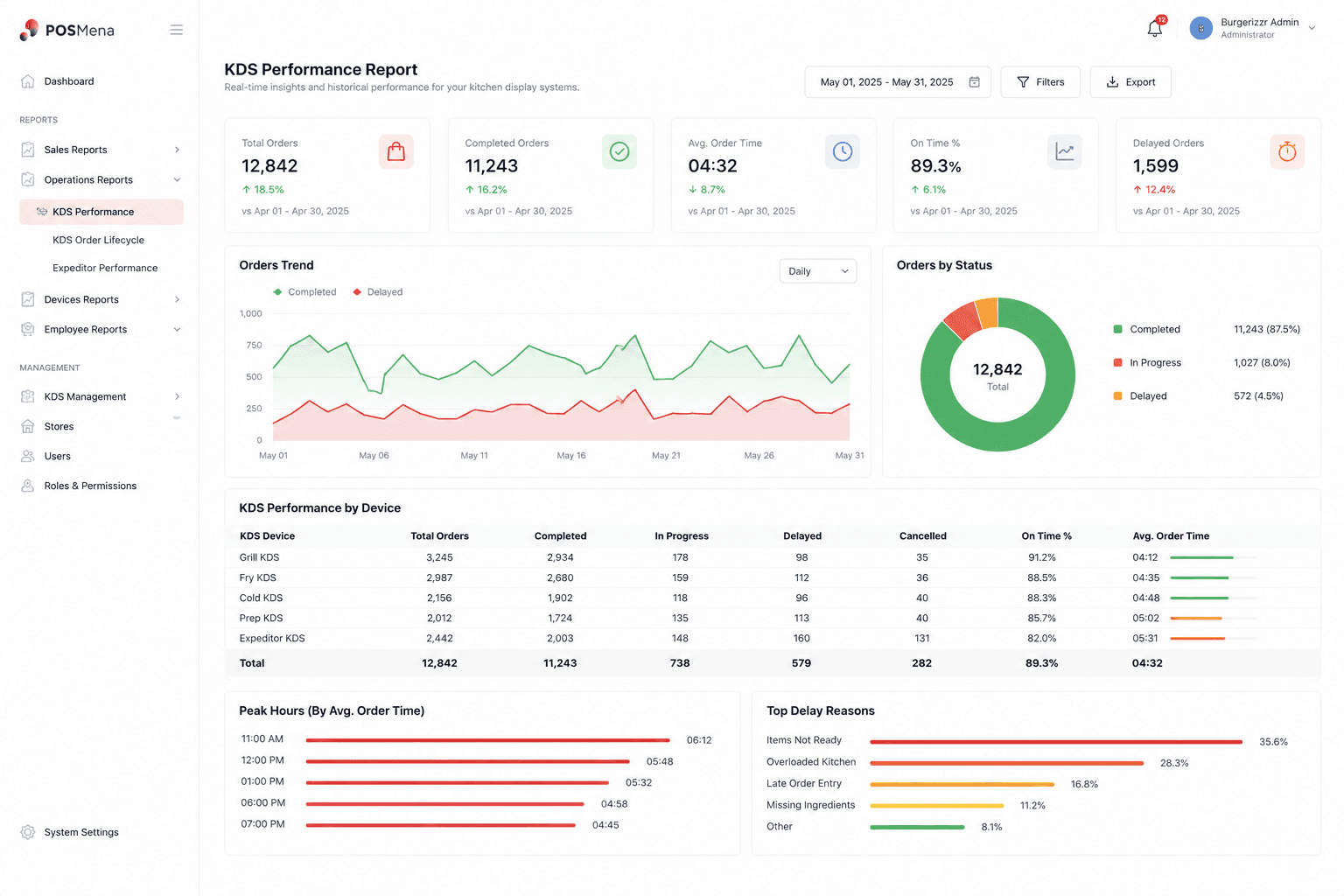This screenshot has width=1344, height=896.
Task: Click the Delayed Orders stopwatch icon
Action: pos(1287,151)
